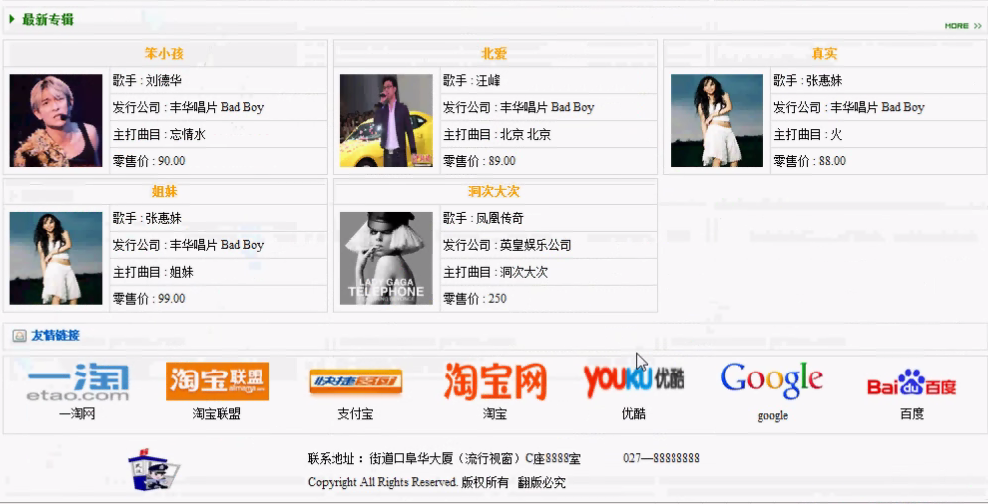The image size is (988, 504).
Task: Click text 歌手 : 凤凰传奇
Action: pos(483,219)
